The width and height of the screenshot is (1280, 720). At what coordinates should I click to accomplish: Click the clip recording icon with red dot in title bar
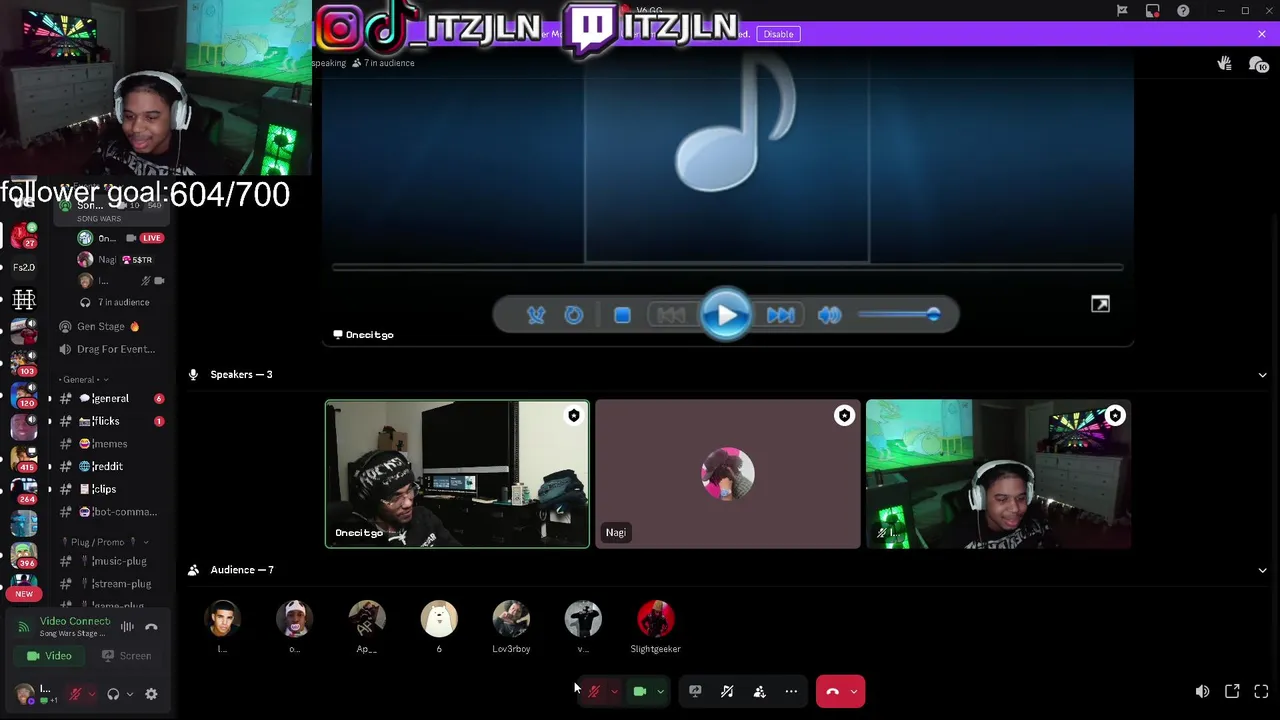click(1153, 11)
